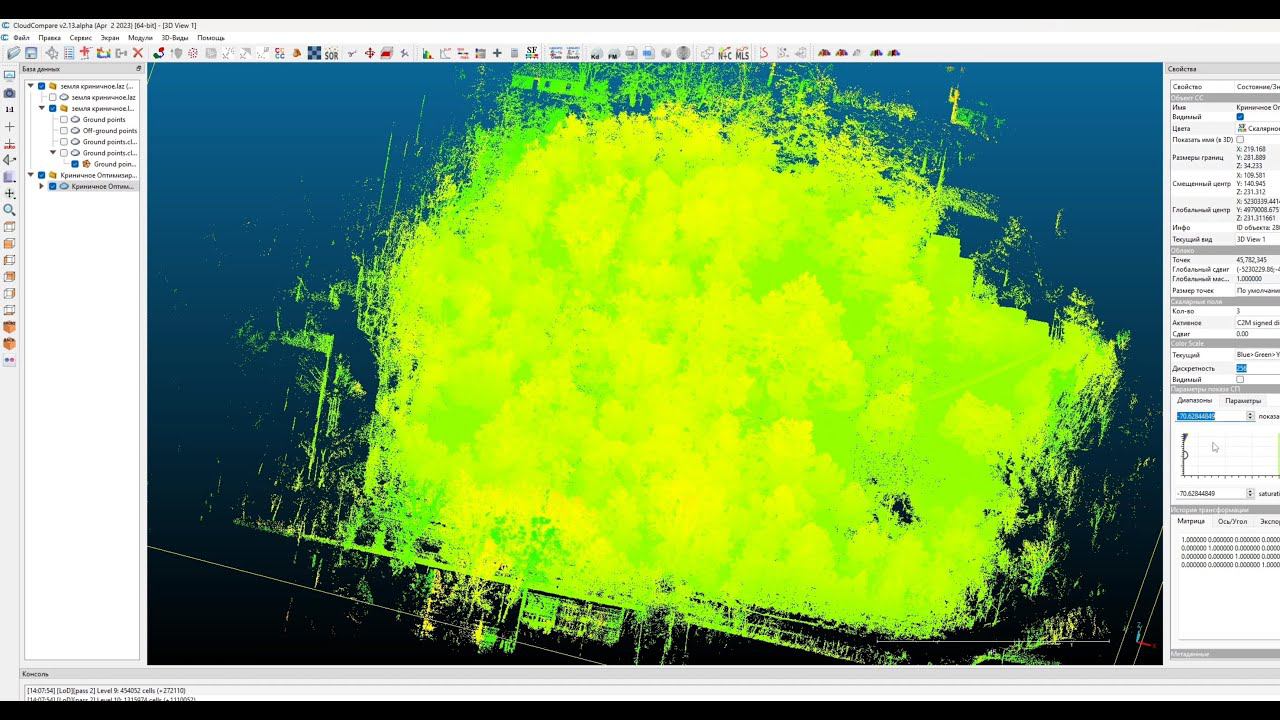Click the red X Delete icon

(x=138, y=53)
